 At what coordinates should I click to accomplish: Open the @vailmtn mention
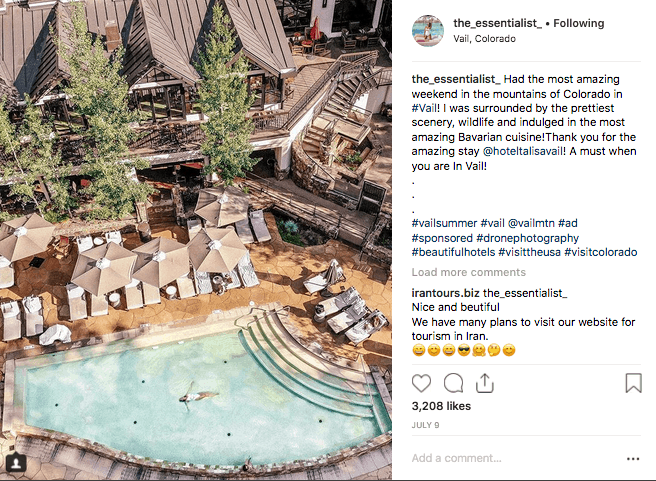click(531, 223)
